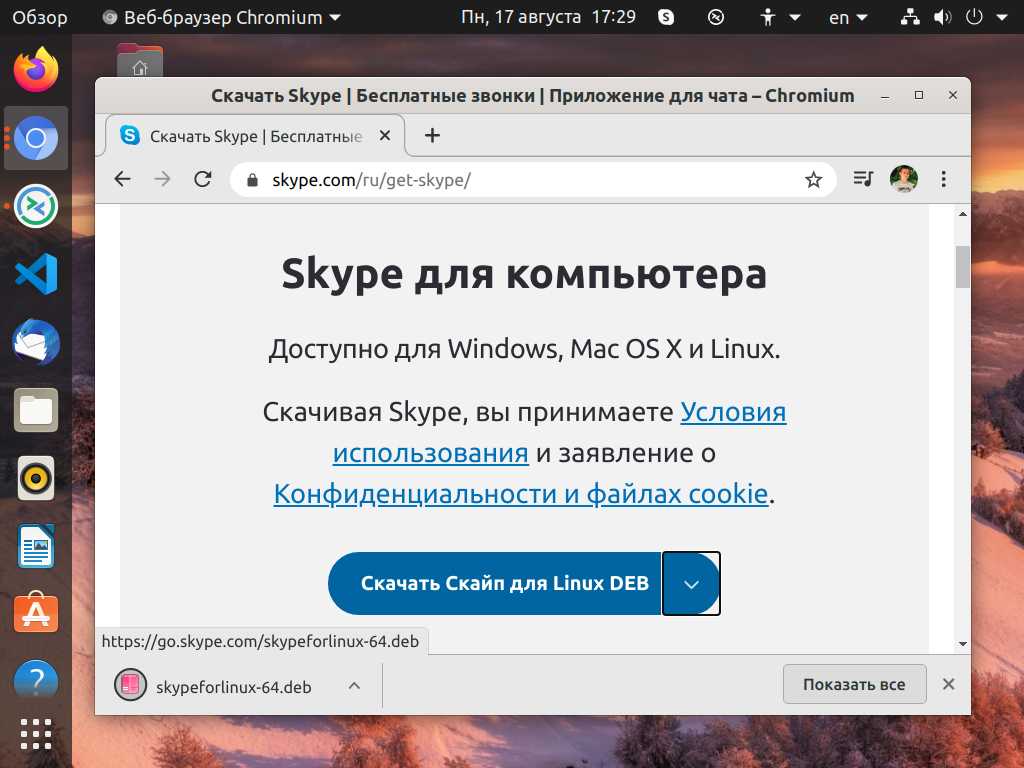
Task: Open Thunderbird mail from the dock
Action: coord(36,343)
